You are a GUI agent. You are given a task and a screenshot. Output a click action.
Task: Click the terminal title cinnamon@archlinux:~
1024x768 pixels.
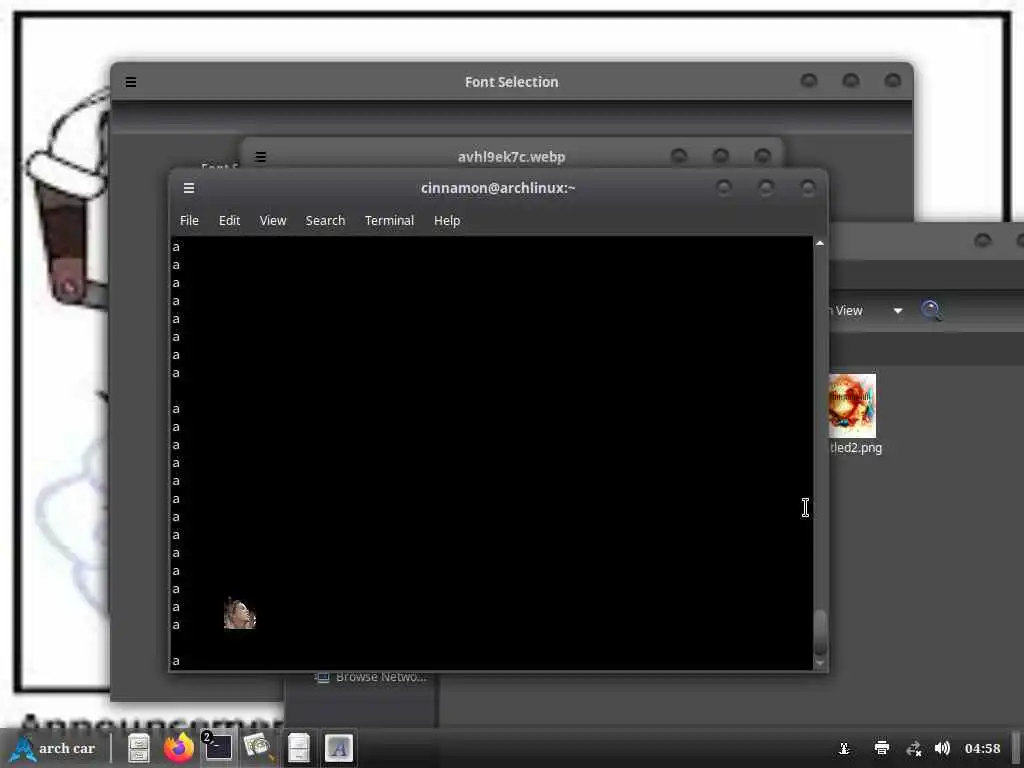tap(498, 188)
